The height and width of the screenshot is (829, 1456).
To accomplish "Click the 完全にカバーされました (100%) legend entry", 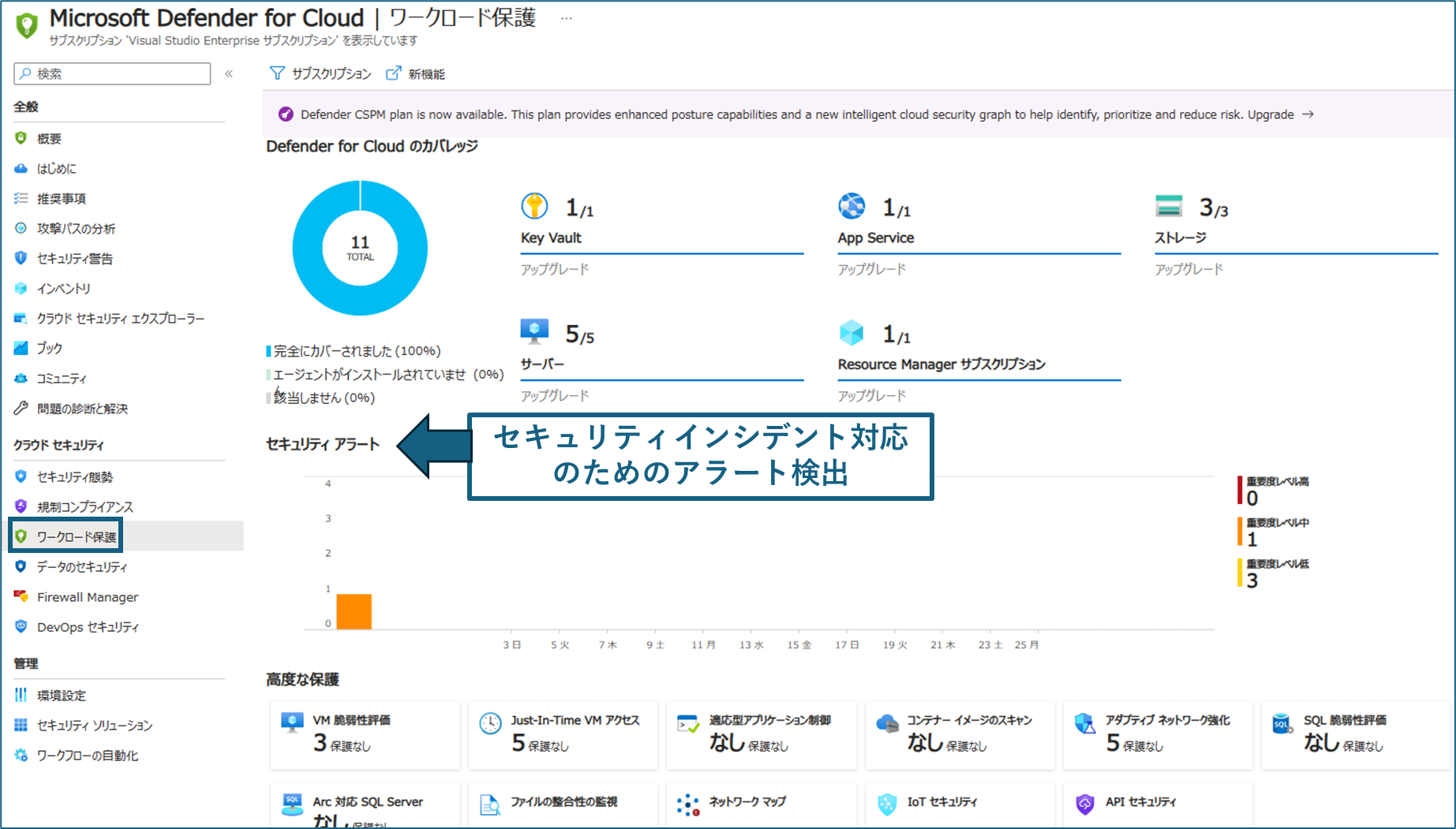I will click(x=354, y=351).
